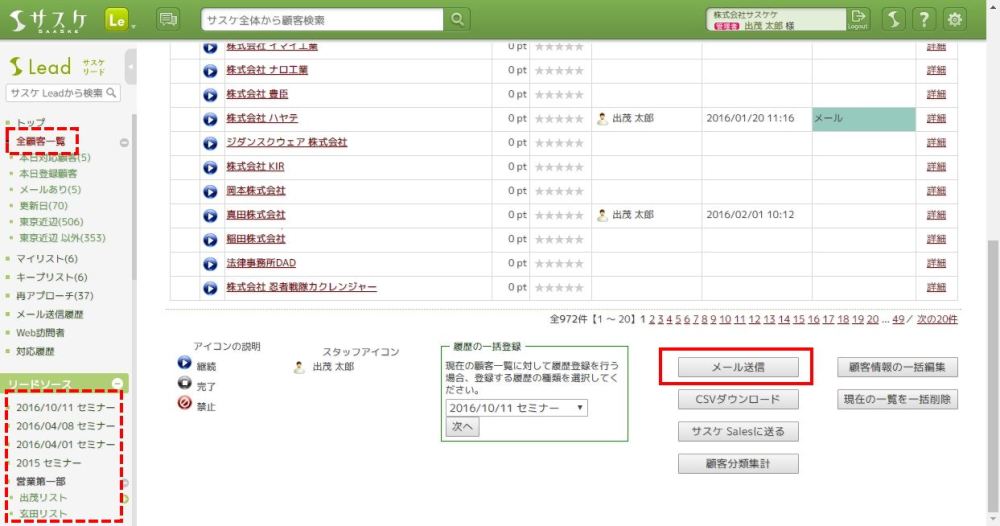The image size is (1000, 526).
Task: Go to 次の20件 next page link
Action: pos(937,319)
